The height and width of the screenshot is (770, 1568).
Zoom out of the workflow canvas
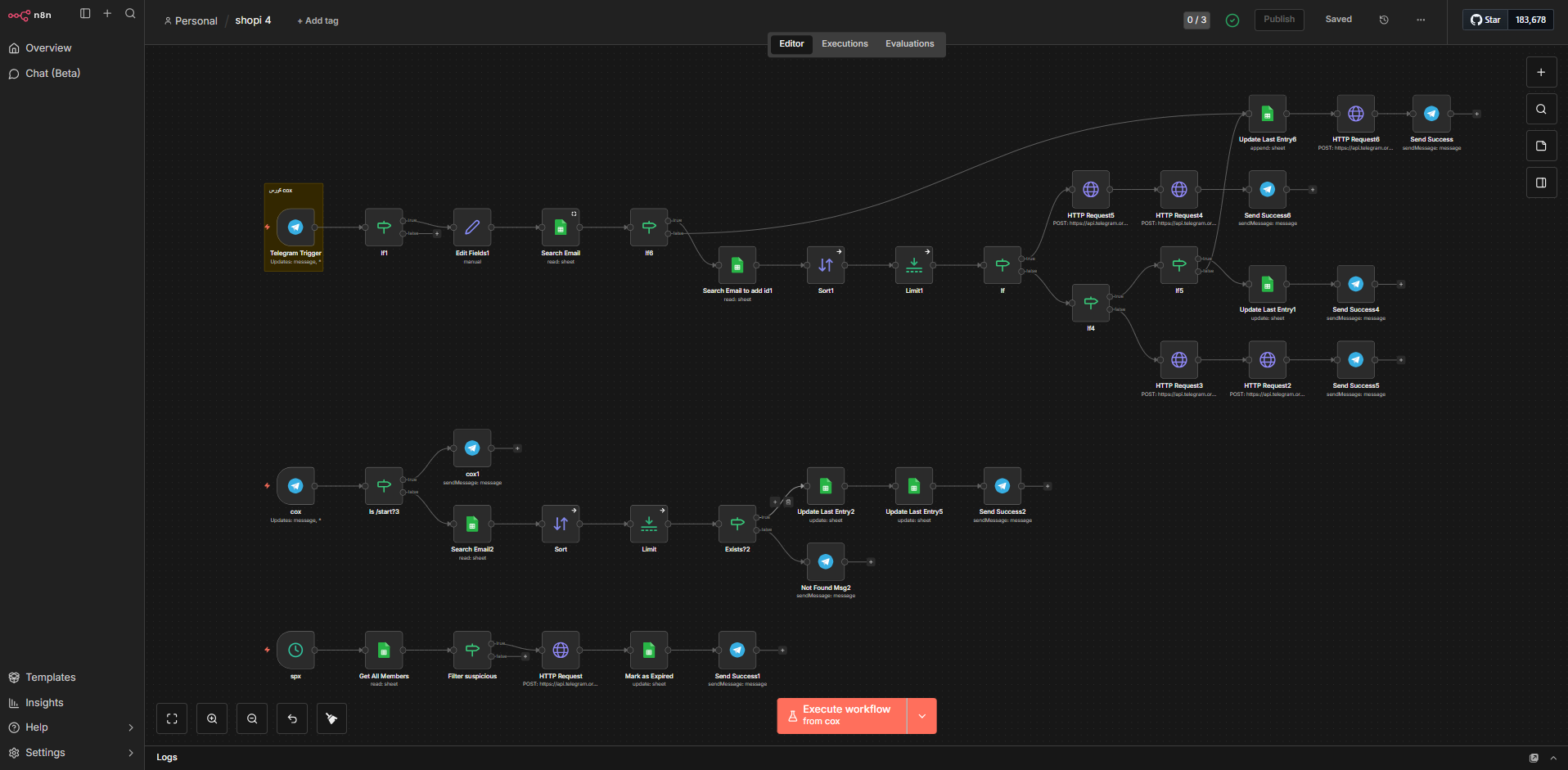pos(252,718)
